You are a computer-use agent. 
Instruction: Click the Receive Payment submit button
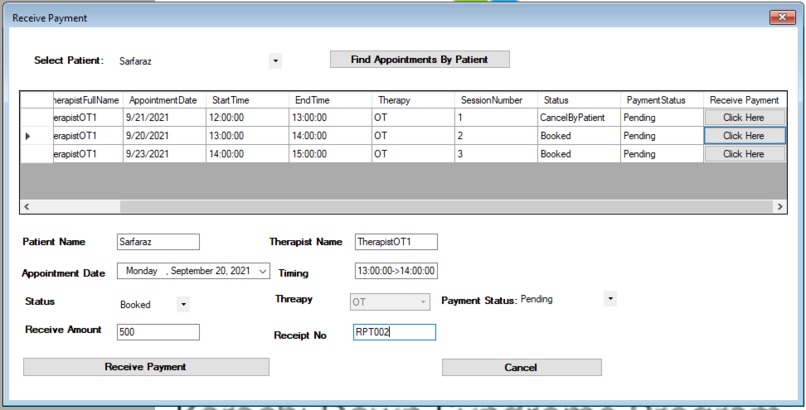146,367
